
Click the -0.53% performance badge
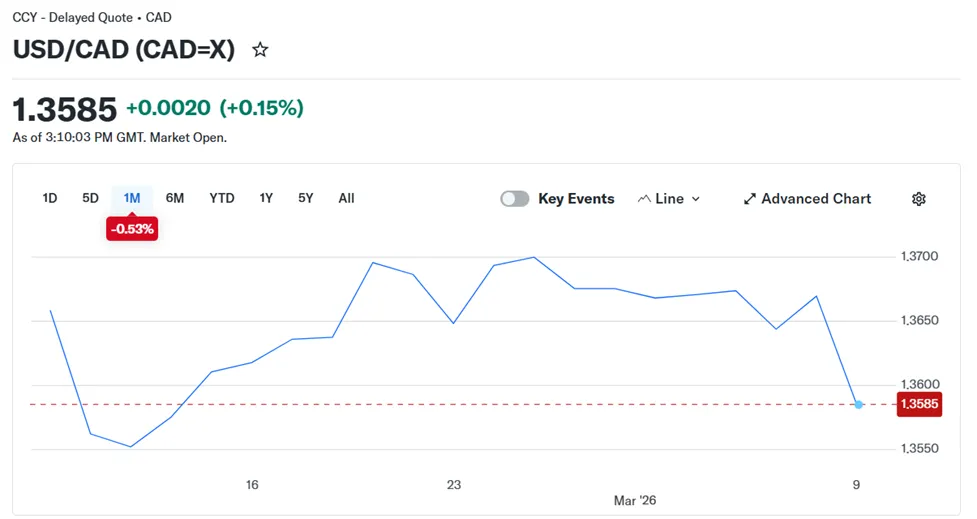[x=132, y=229]
